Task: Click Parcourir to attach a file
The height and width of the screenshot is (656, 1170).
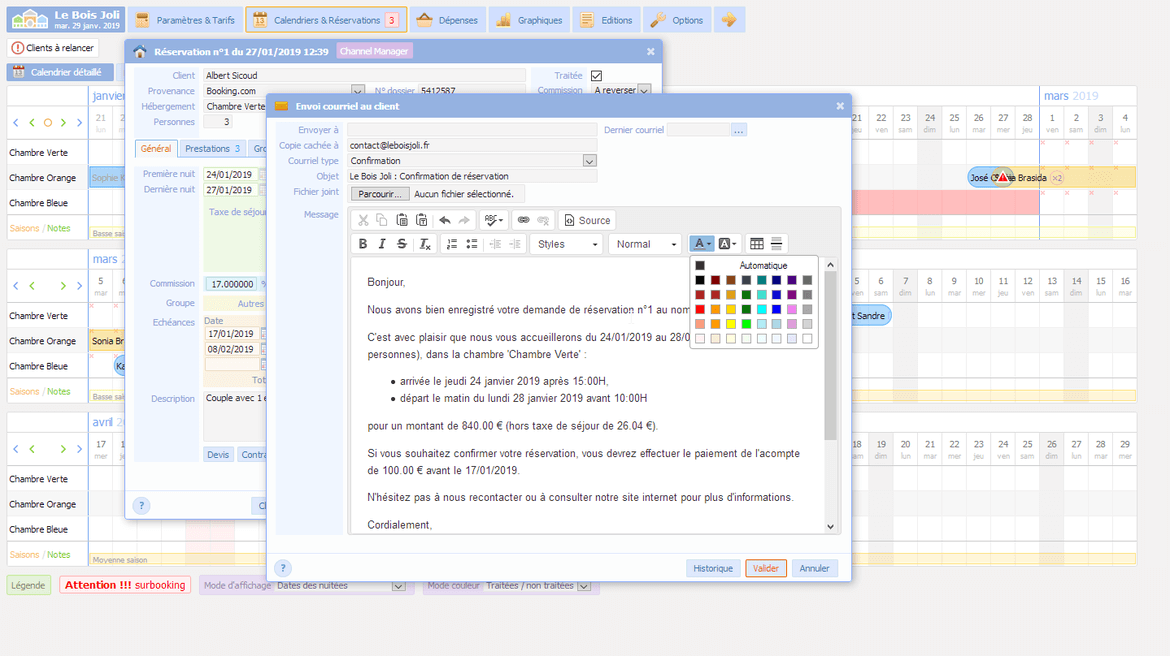Action: 380,194
